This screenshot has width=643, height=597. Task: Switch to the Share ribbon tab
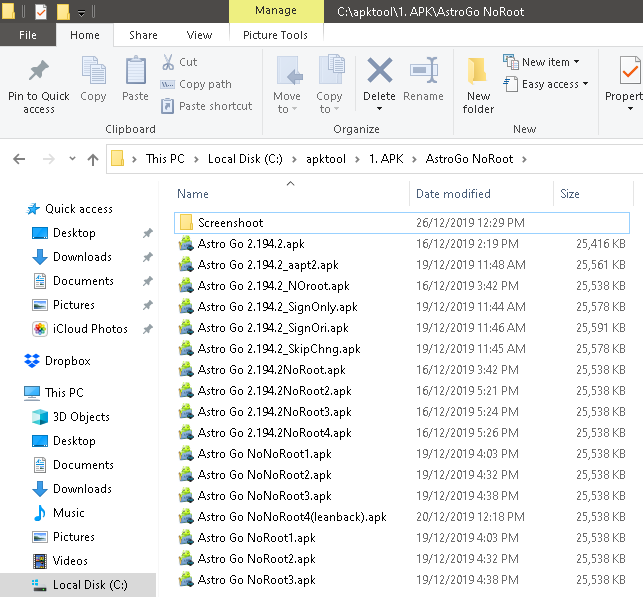point(143,35)
